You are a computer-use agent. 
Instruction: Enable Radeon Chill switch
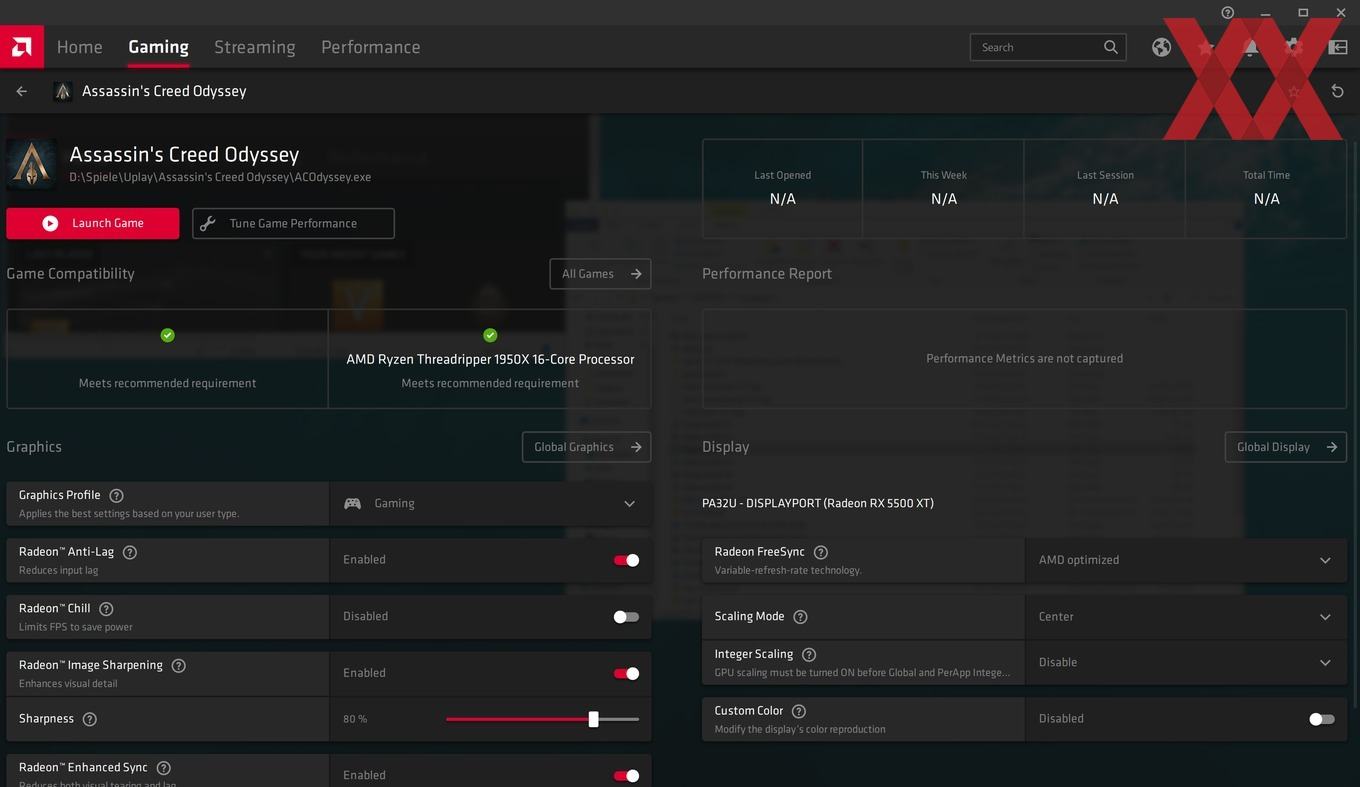[x=626, y=617]
